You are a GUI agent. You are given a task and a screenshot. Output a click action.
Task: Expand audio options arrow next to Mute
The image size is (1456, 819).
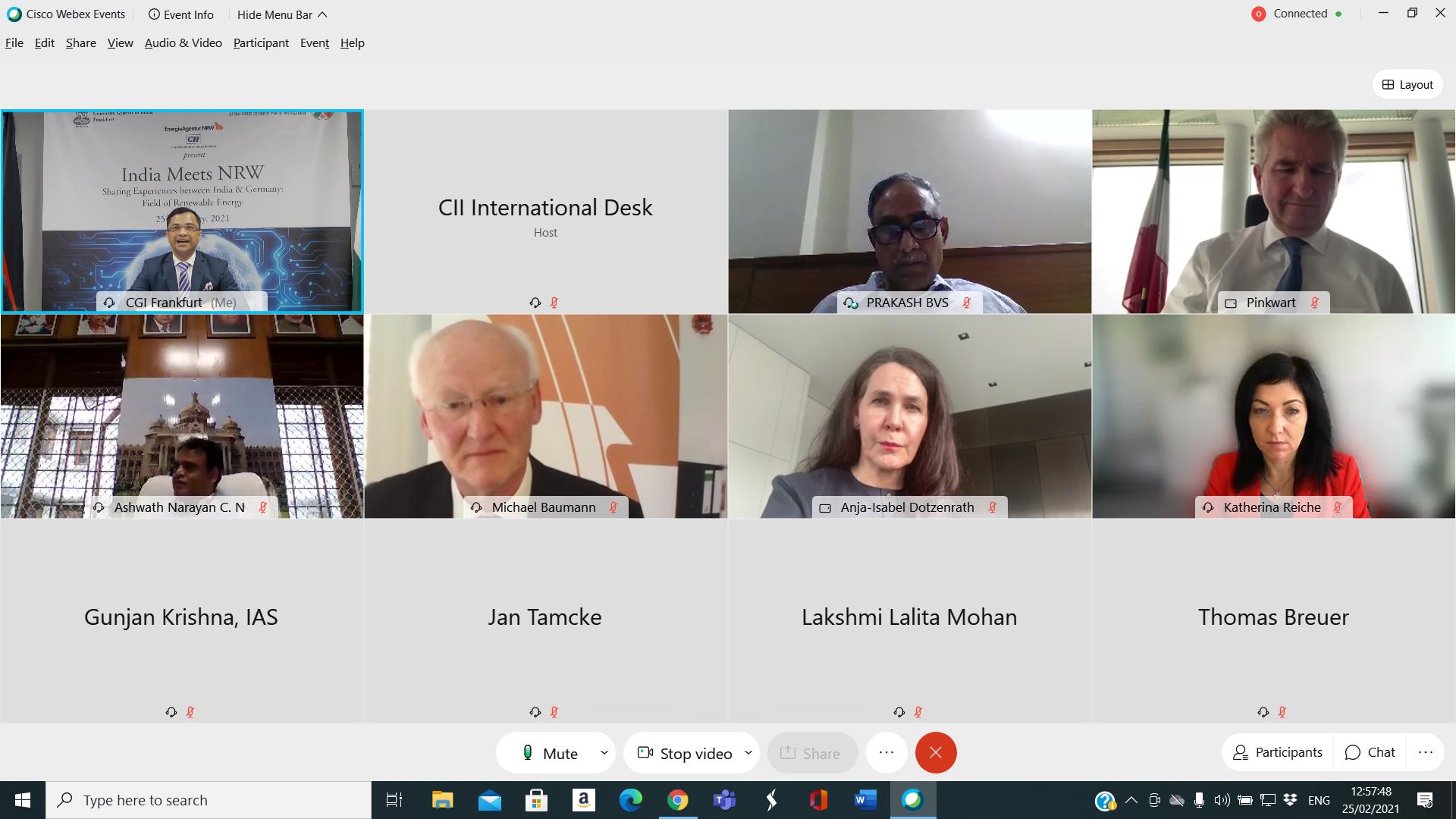point(604,753)
